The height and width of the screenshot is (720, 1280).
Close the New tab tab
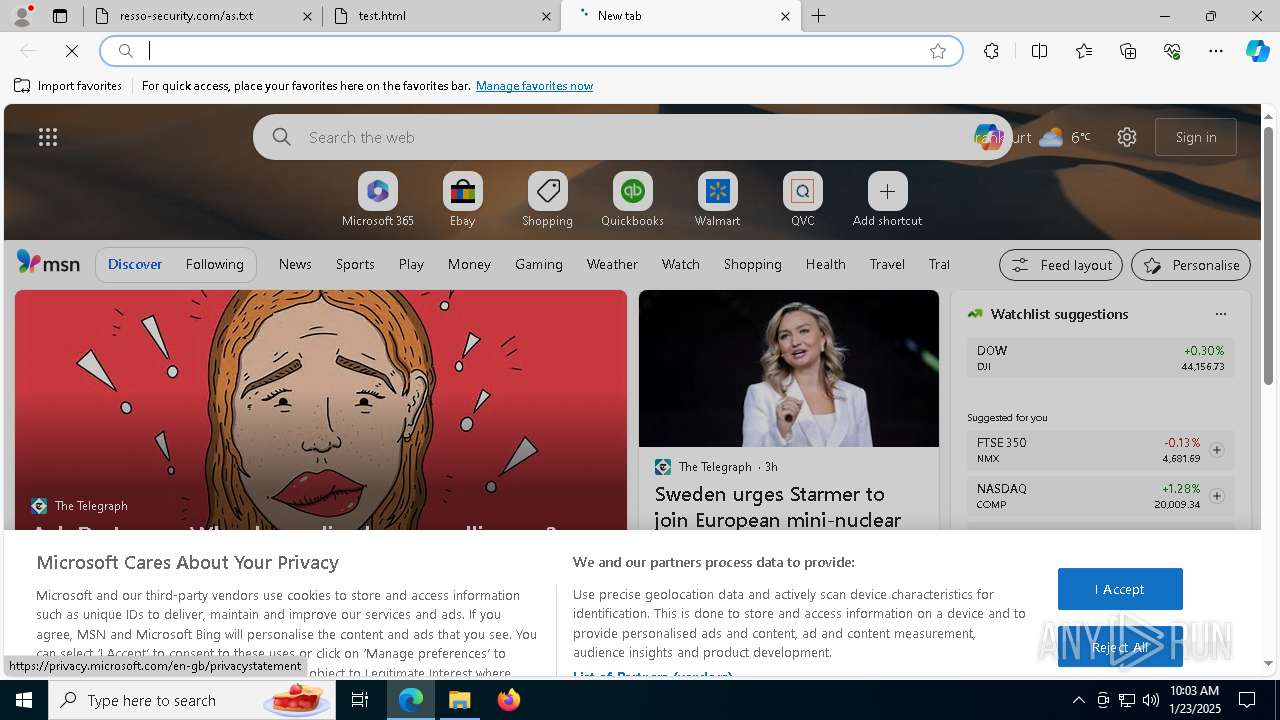(x=785, y=16)
